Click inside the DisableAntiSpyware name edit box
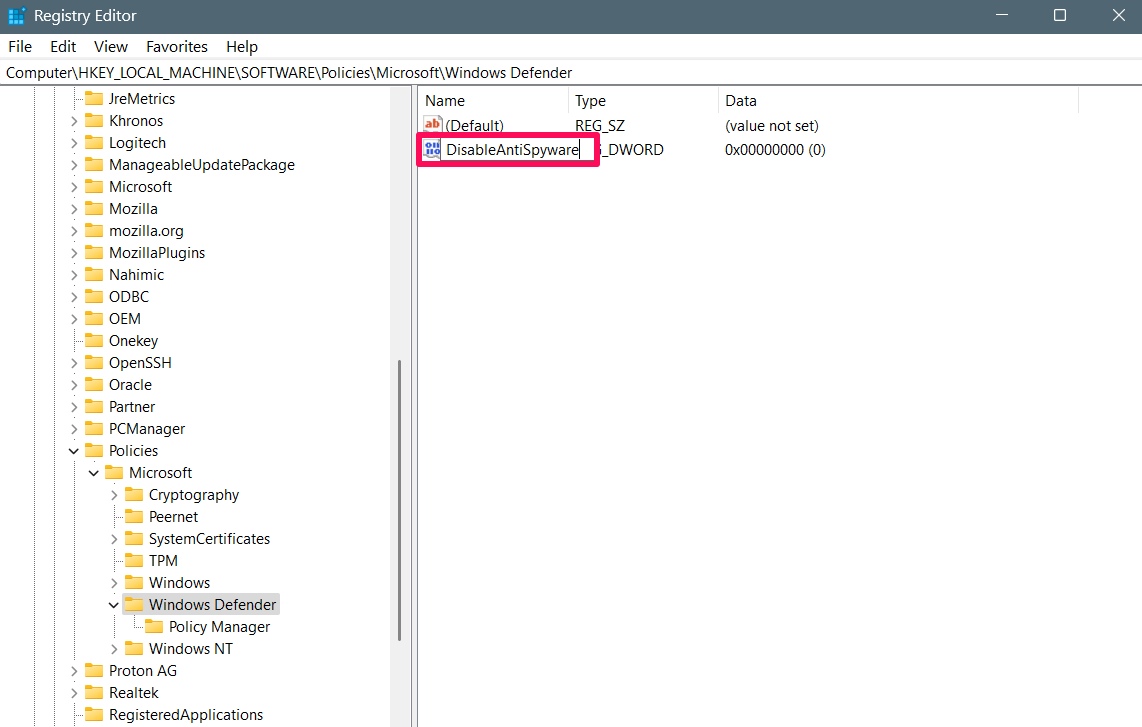This screenshot has height=727, width=1142. coord(518,149)
